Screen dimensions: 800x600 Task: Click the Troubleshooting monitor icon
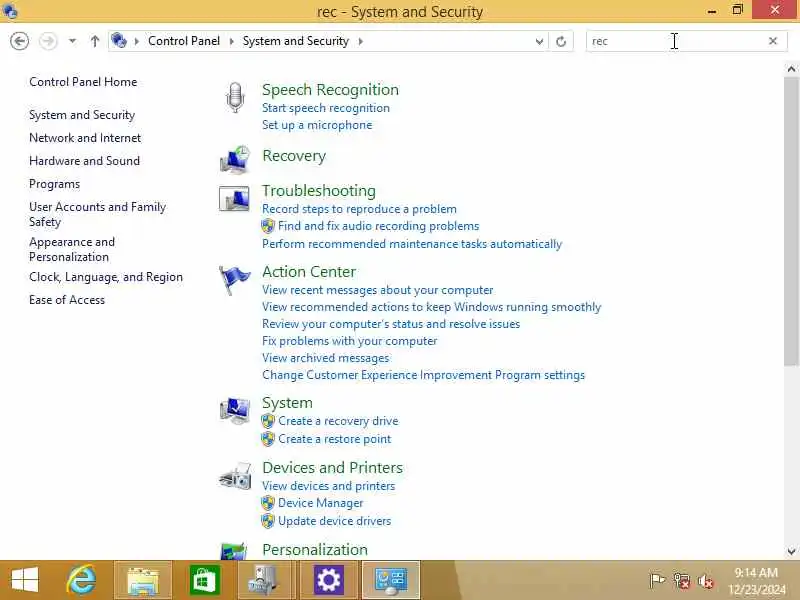pos(234,198)
